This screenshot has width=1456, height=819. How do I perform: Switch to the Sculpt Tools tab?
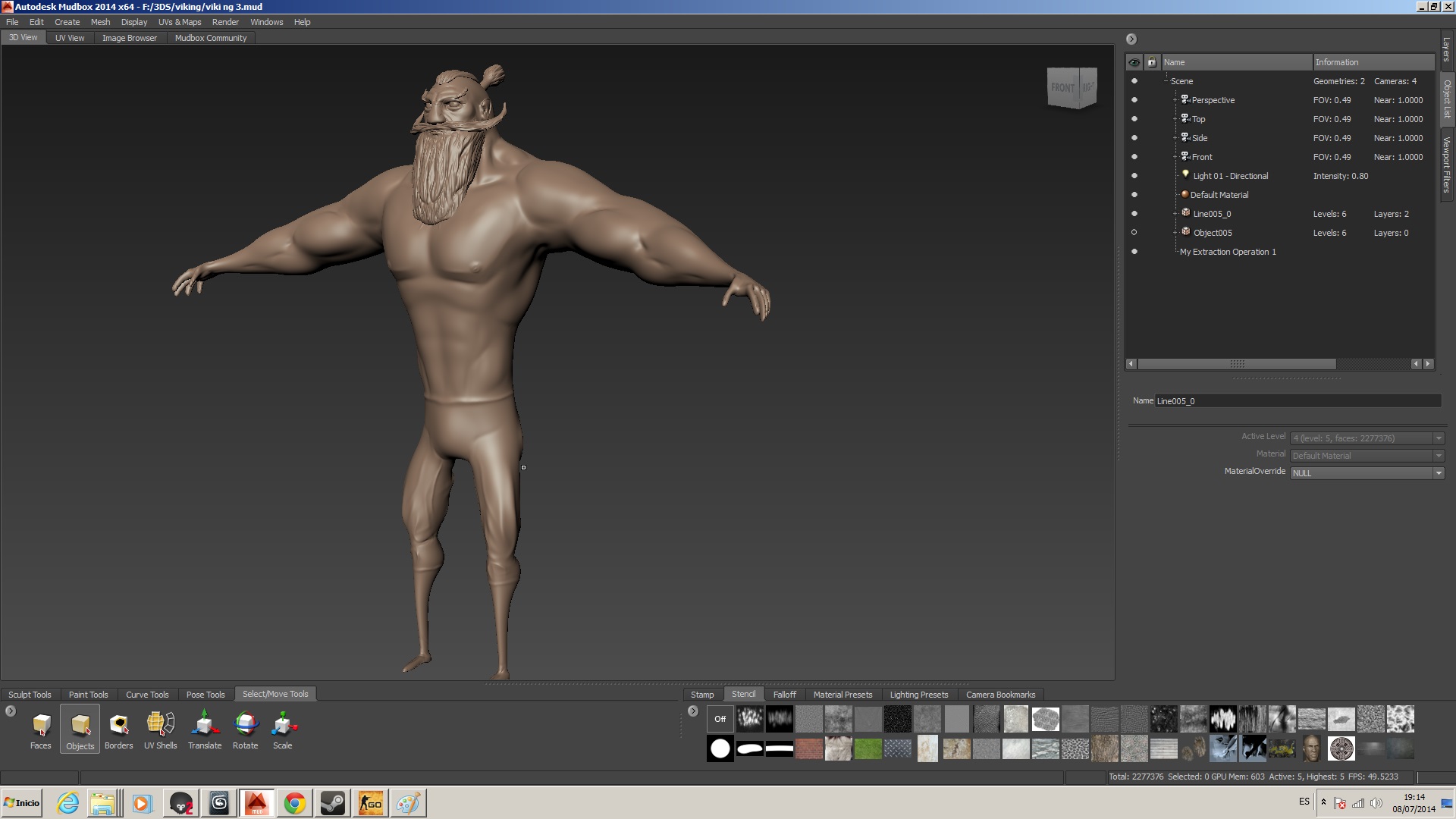(x=30, y=695)
